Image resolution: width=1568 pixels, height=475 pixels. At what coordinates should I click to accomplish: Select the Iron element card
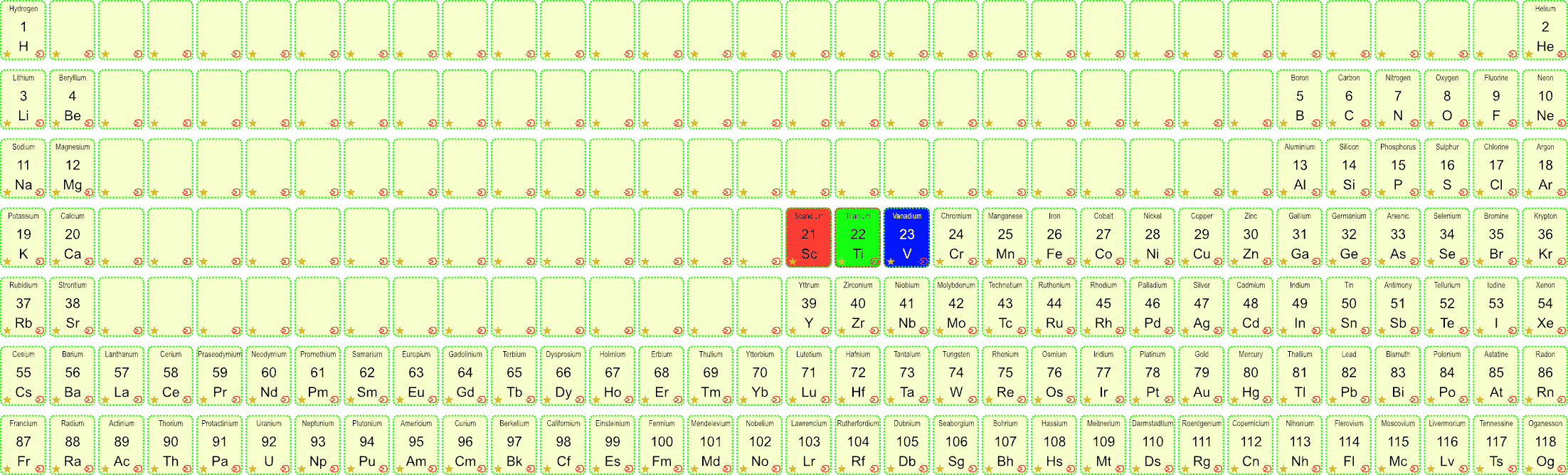tap(1054, 238)
